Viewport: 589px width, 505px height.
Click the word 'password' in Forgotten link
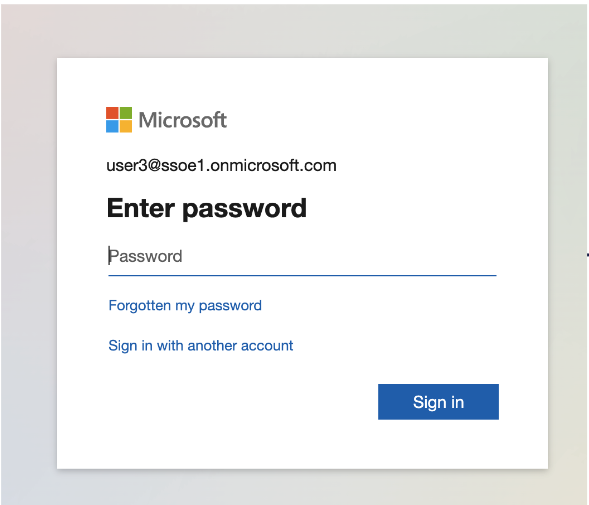[230, 306]
